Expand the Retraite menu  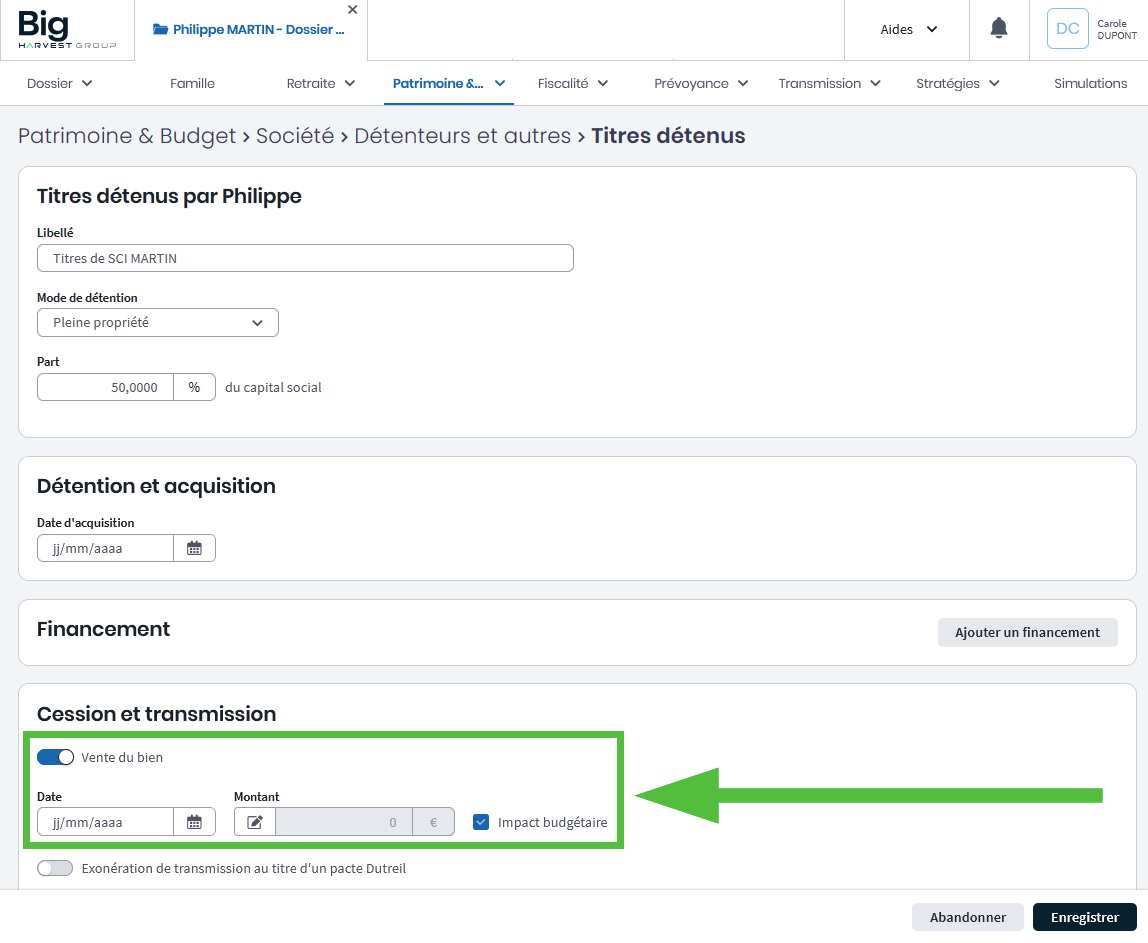[x=320, y=84]
